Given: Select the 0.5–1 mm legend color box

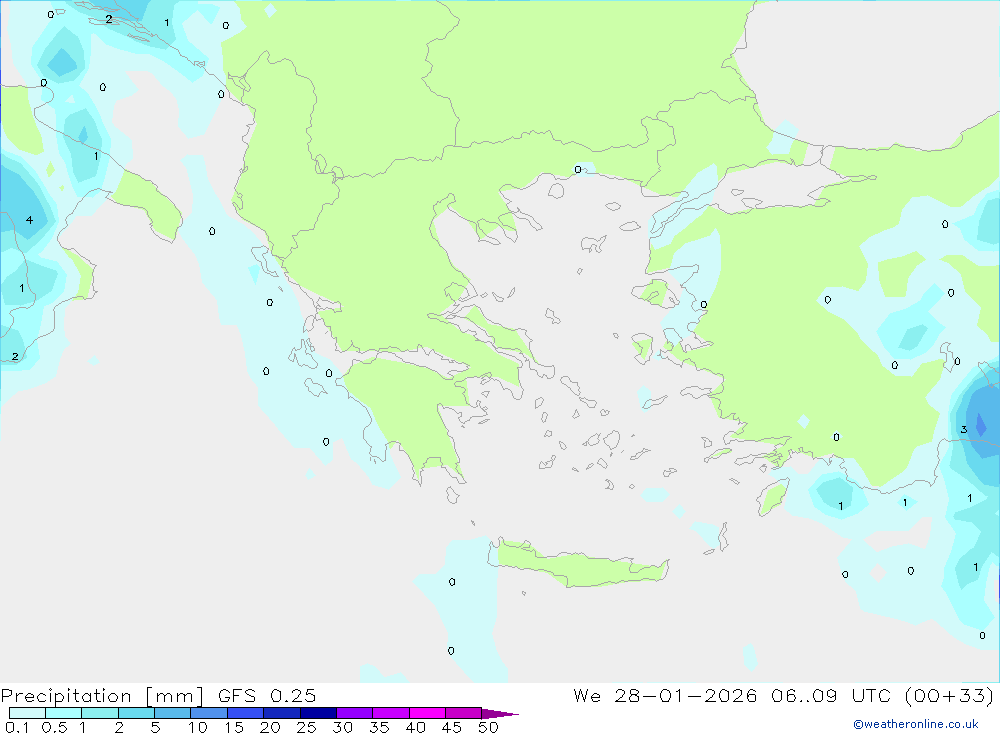Looking at the screenshot, I should click(64, 713).
